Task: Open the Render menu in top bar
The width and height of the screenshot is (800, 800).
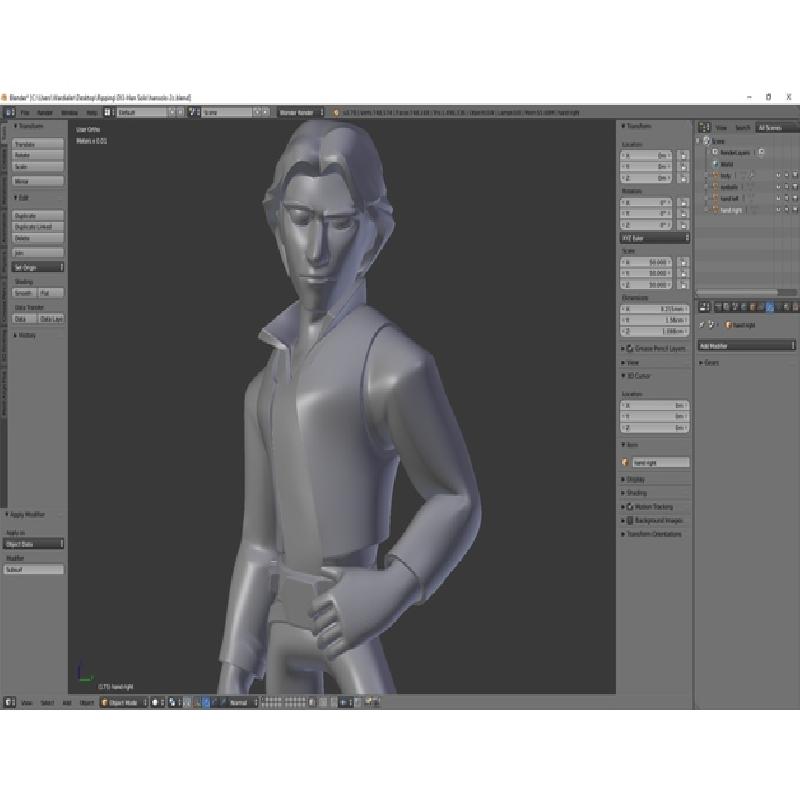Action: click(45, 113)
